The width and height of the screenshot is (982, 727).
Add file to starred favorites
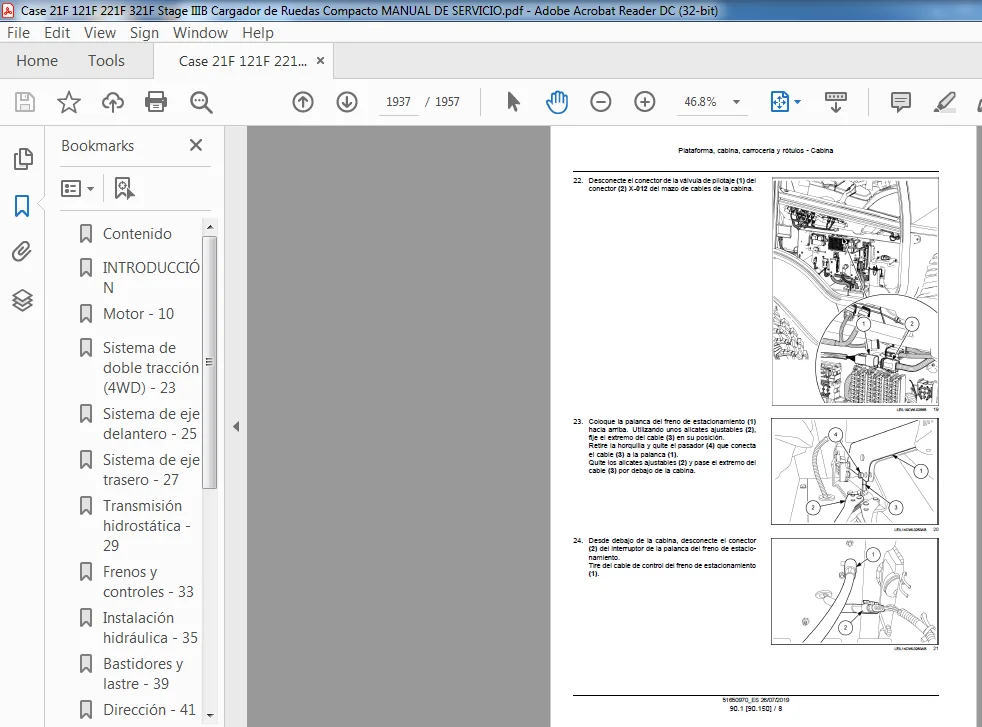click(69, 101)
